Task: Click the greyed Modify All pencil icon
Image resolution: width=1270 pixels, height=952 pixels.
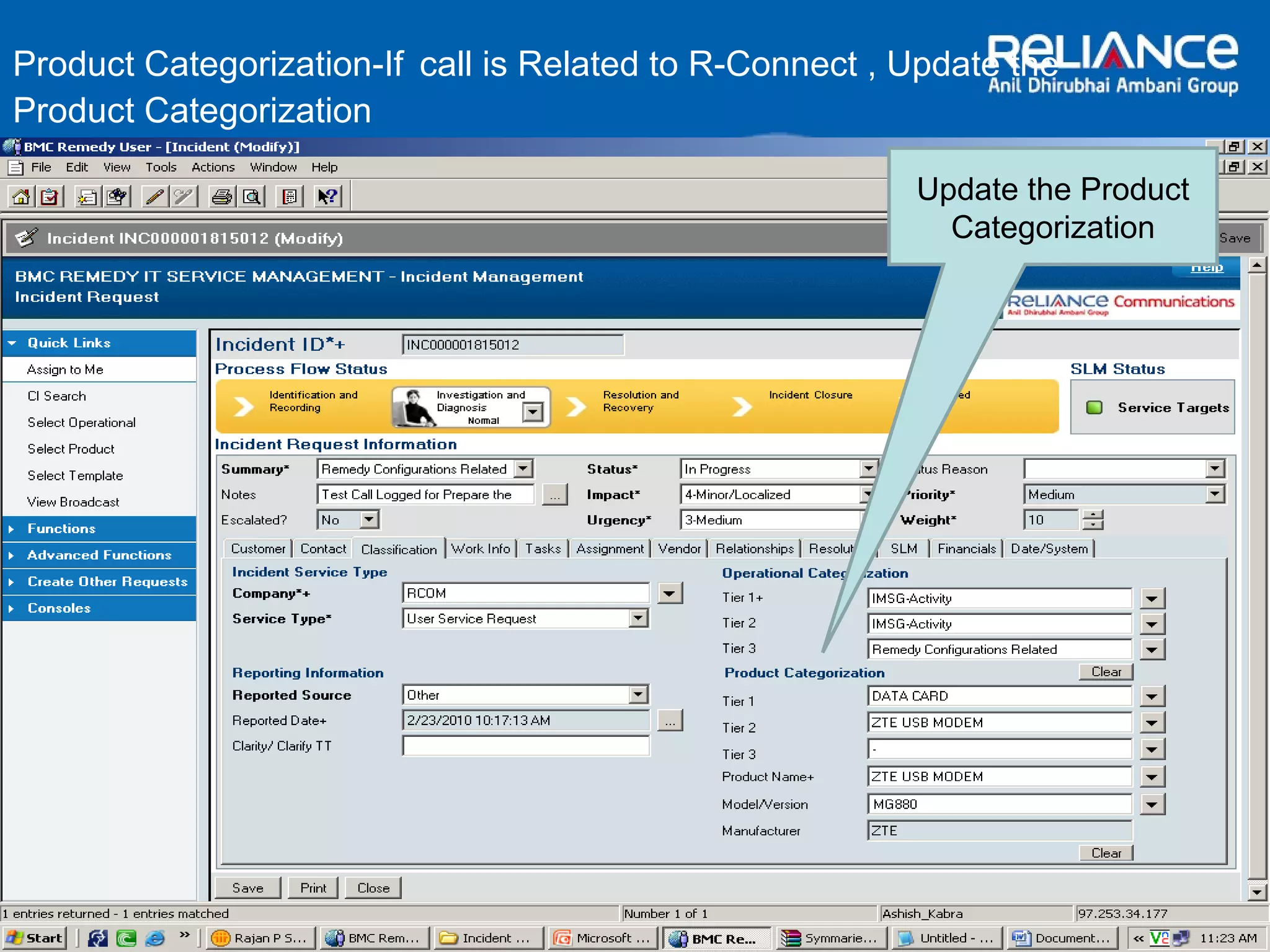Action: (x=184, y=197)
